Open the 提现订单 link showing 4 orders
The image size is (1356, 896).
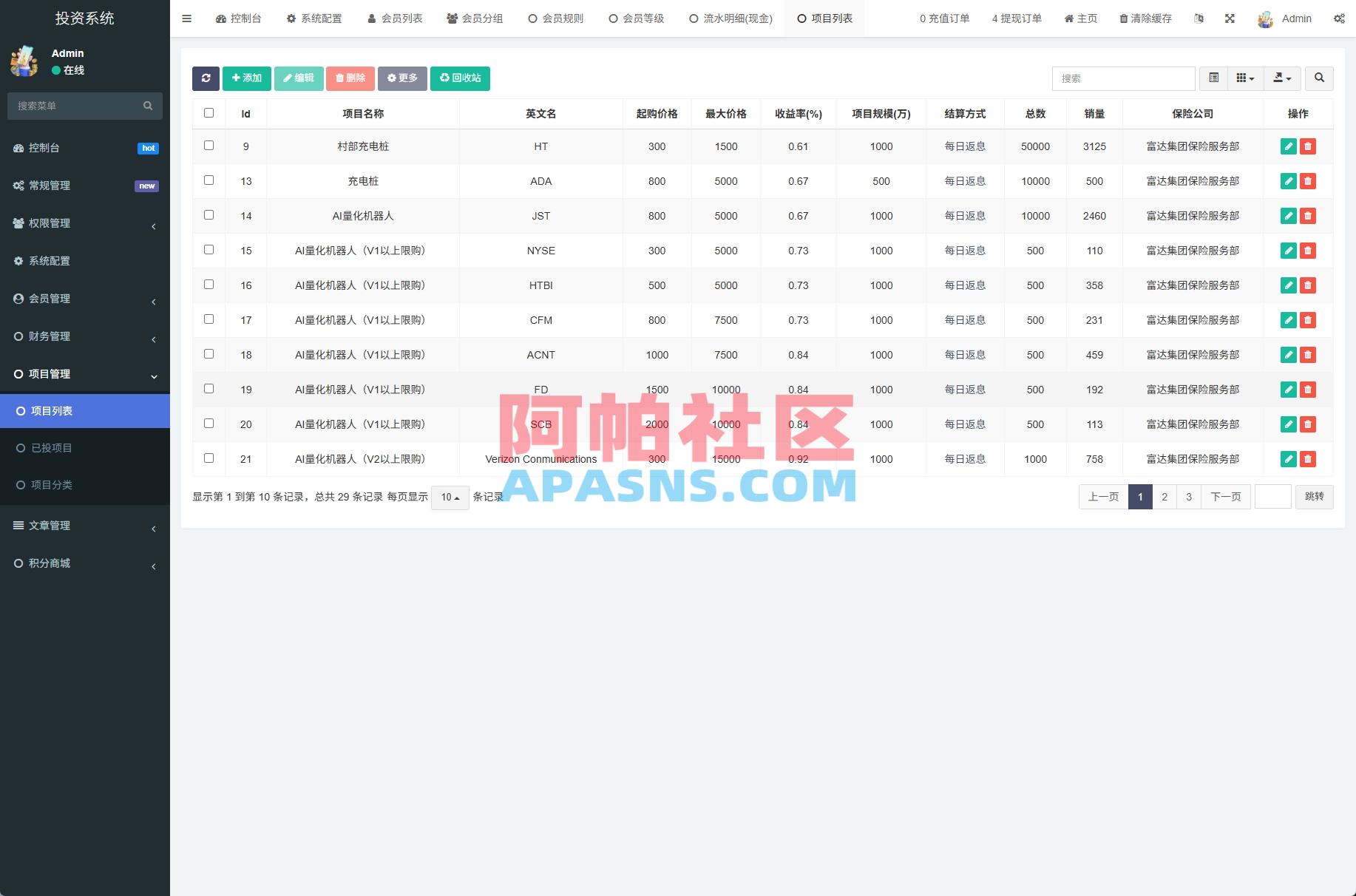click(1016, 18)
